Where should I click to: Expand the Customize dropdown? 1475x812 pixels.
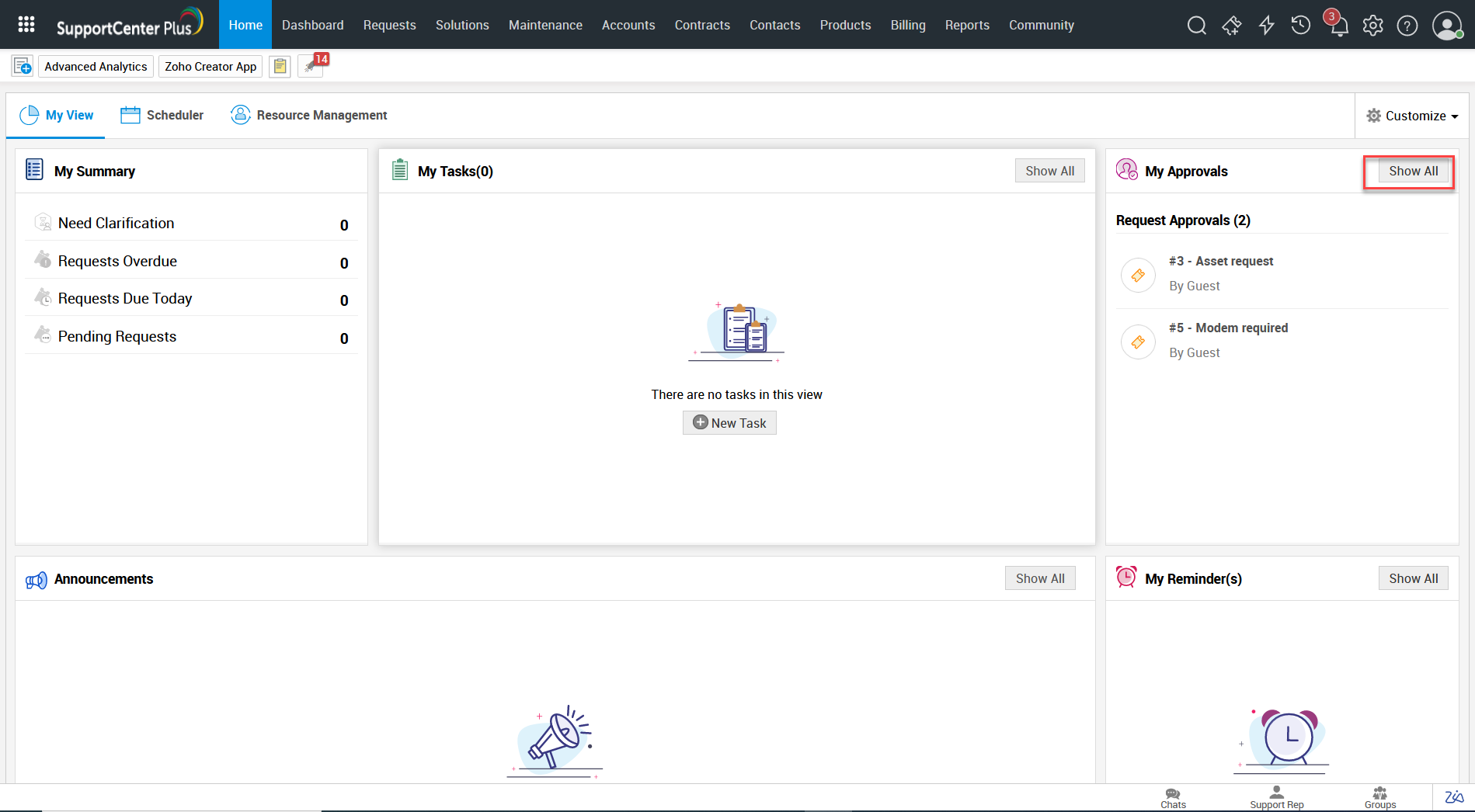(1412, 116)
